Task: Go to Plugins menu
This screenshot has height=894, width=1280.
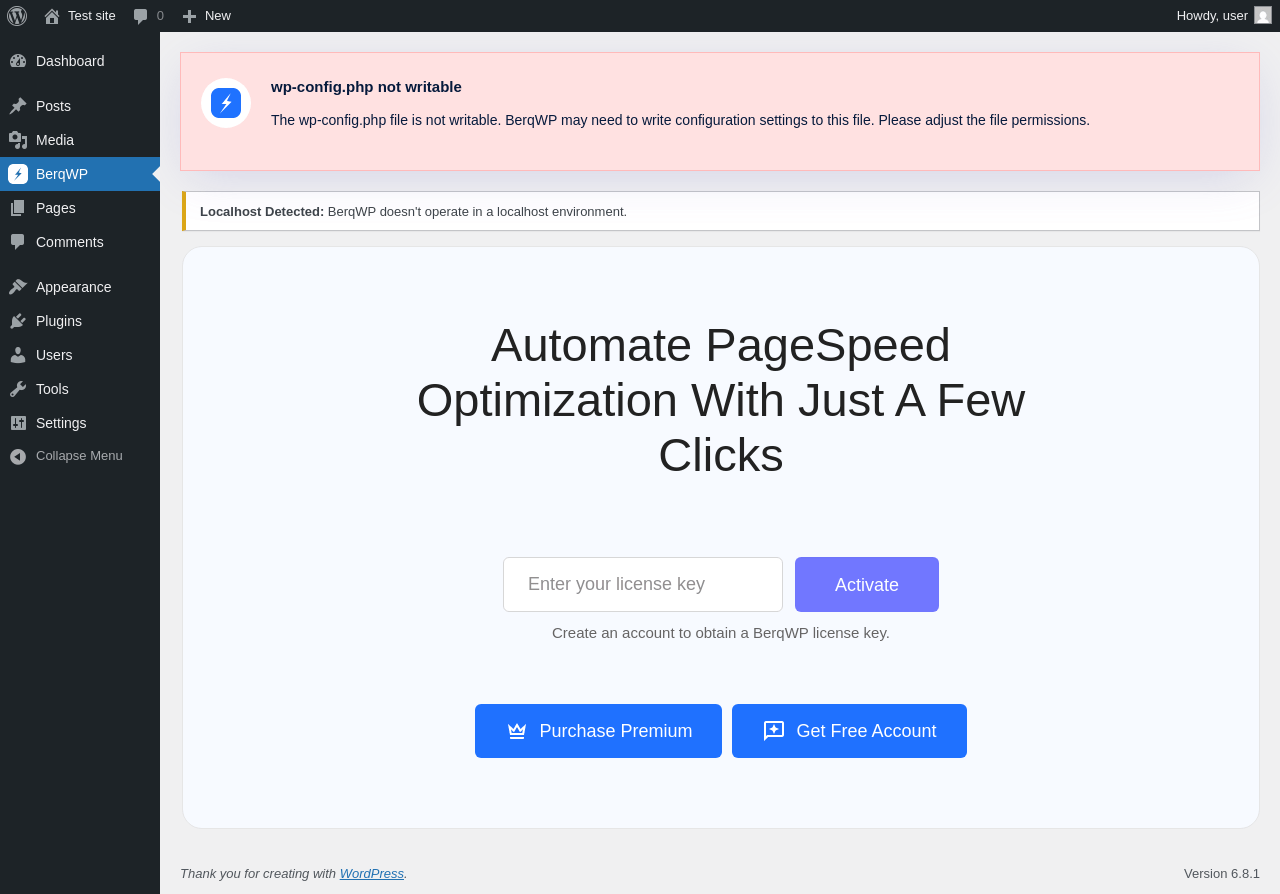Action: (80, 321)
